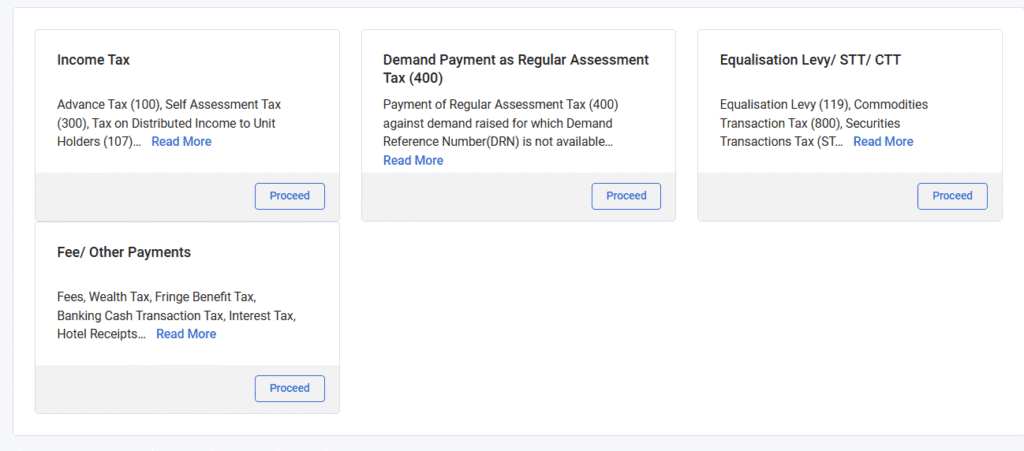
Task: Click gray footer bar of Income Tax card
Action: pyautogui.click(x=187, y=196)
